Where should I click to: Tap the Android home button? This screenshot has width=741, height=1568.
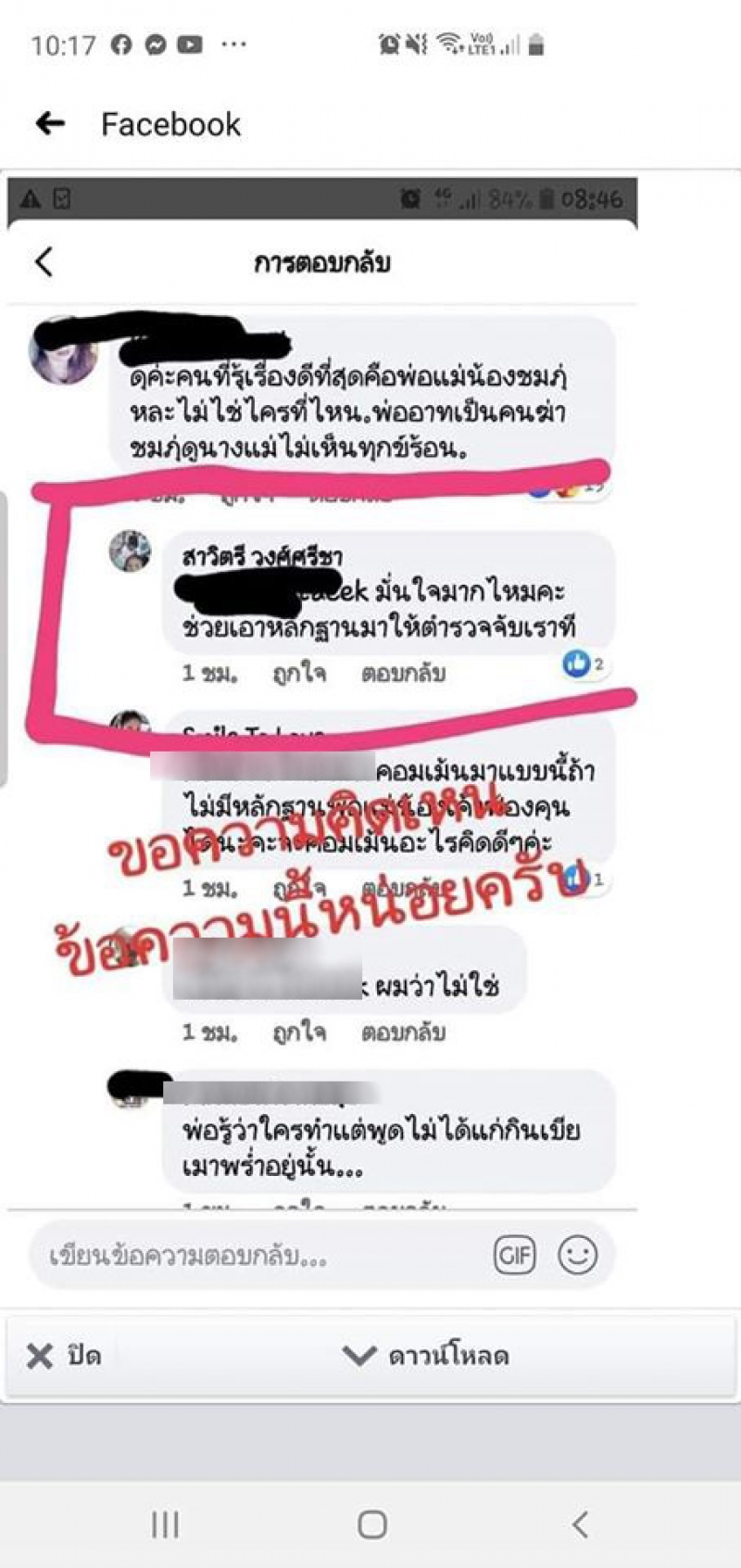click(x=372, y=1524)
